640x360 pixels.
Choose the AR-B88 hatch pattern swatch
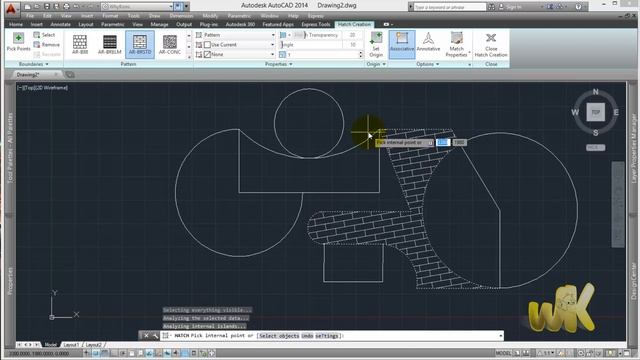(80, 44)
